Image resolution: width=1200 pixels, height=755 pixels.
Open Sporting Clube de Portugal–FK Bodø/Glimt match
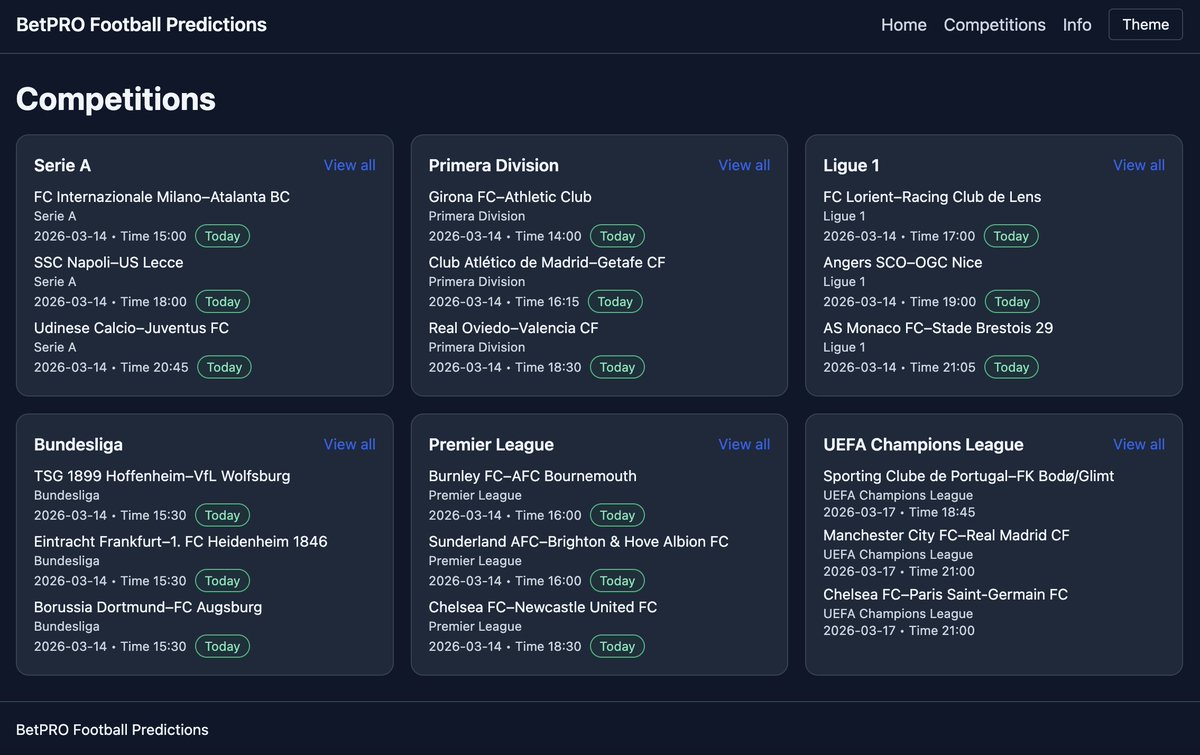click(969, 476)
